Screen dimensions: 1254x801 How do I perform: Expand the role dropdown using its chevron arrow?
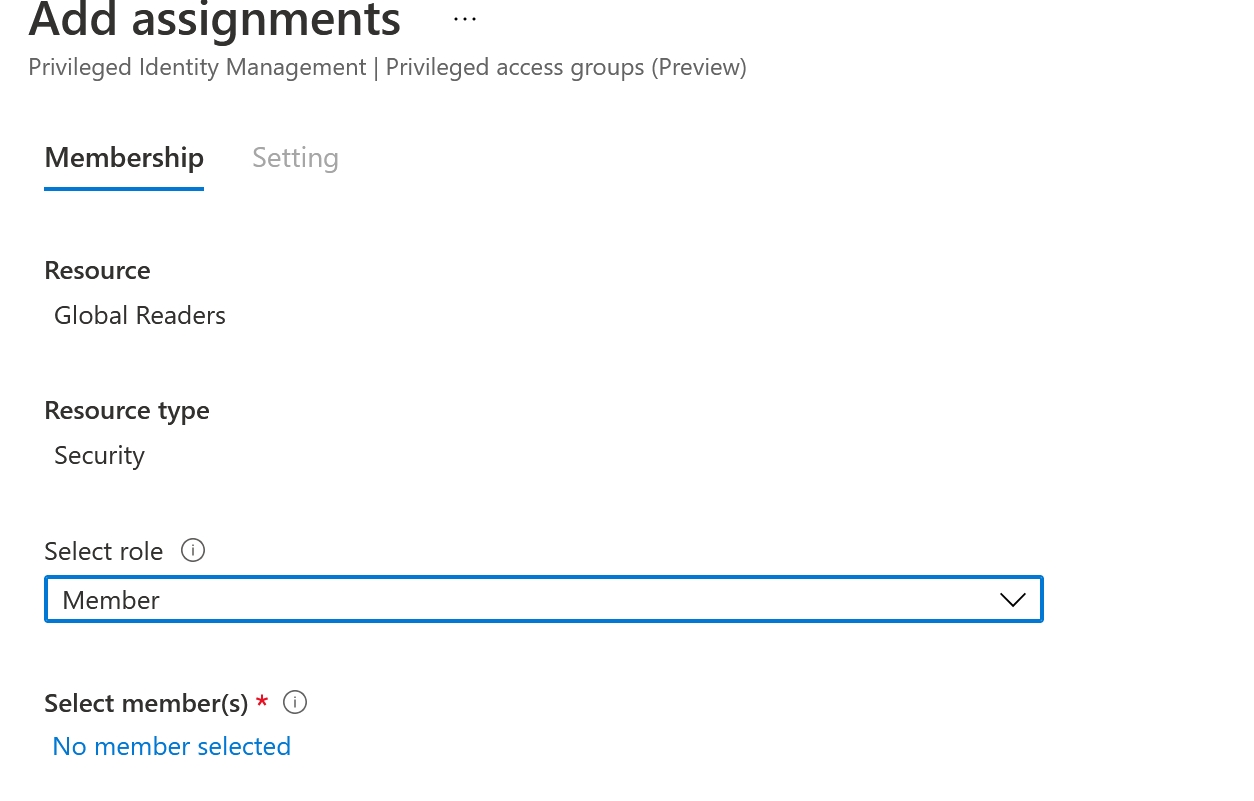pyautogui.click(x=1012, y=600)
